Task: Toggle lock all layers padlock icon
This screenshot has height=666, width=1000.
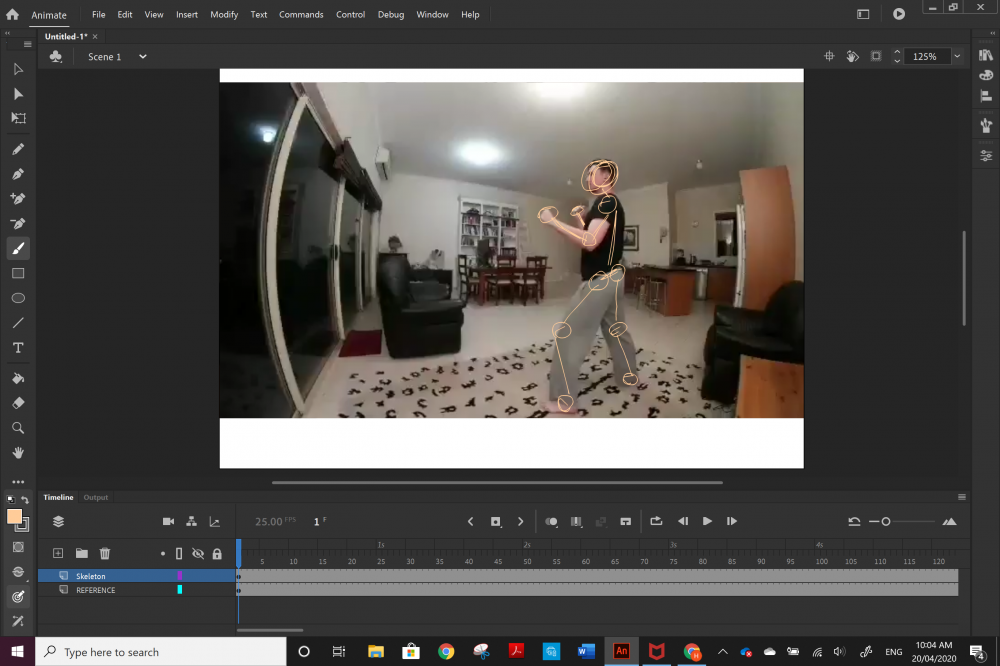Action: (x=217, y=553)
